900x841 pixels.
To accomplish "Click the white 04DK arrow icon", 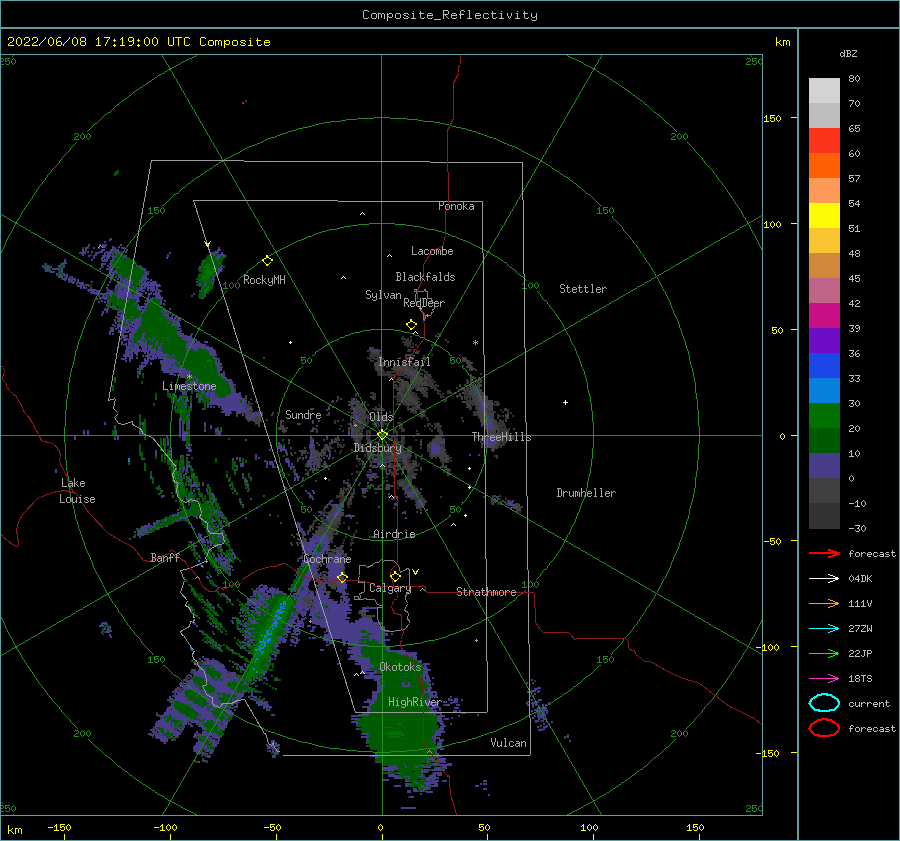I will click(x=824, y=579).
